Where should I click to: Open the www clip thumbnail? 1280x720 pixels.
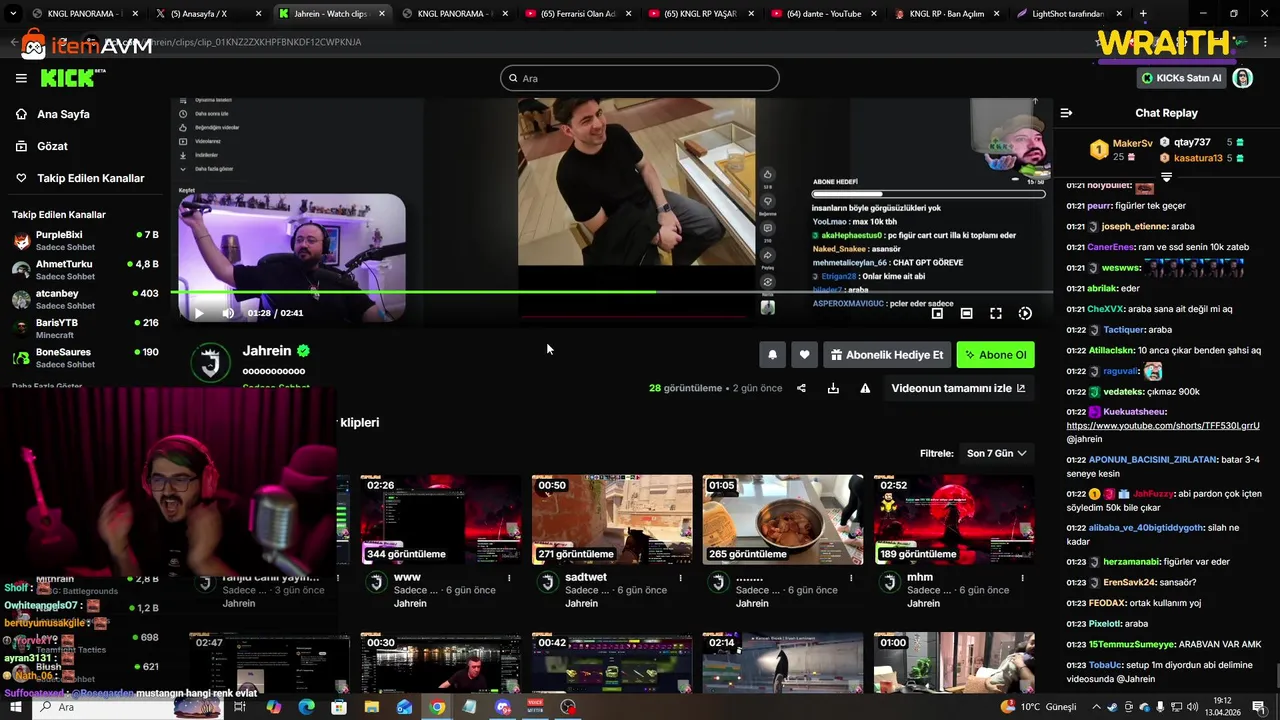click(x=441, y=520)
